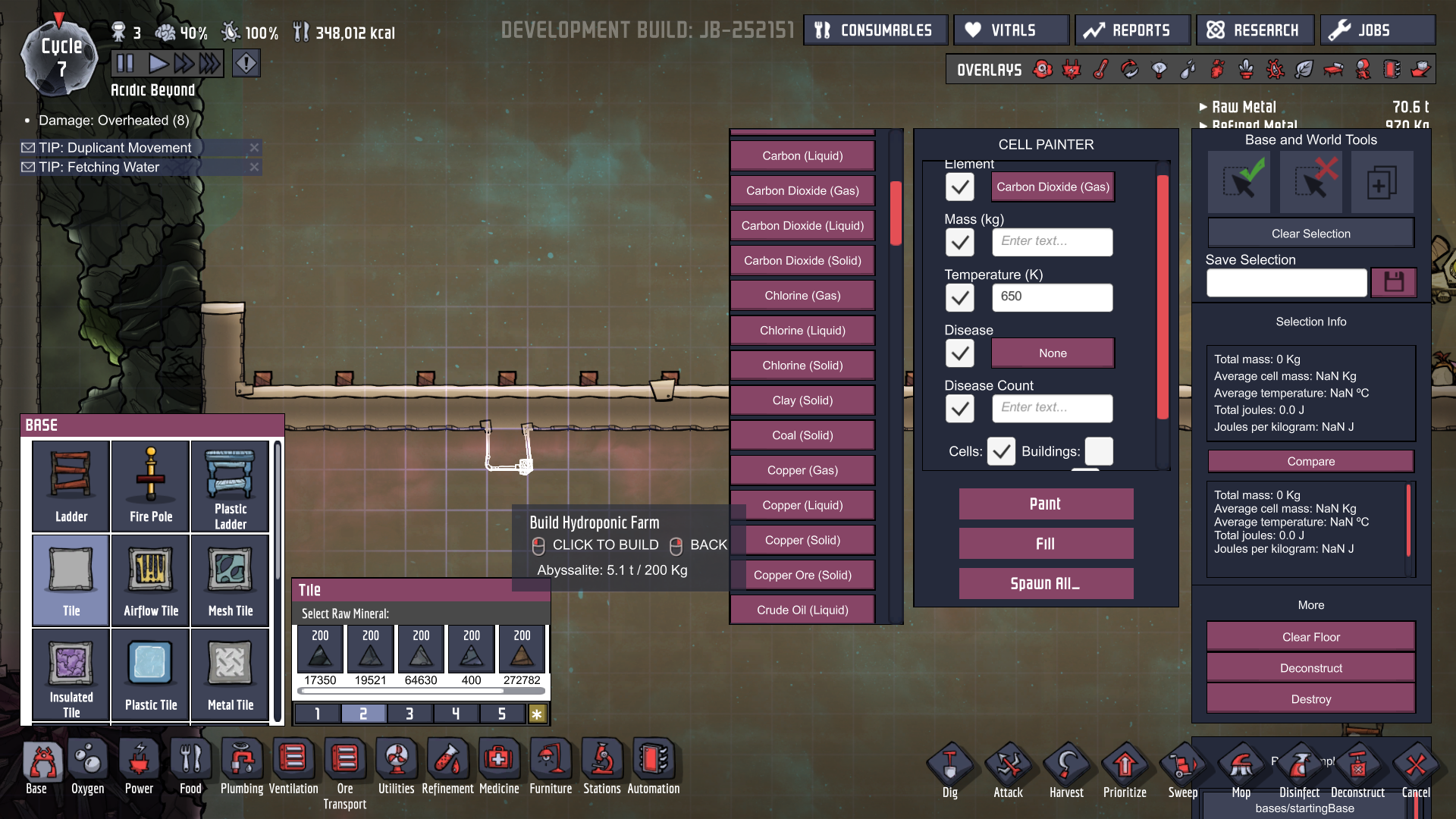Click the Clear Selection button
The width and height of the screenshot is (1456, 819).
(x=1310, y=234)
